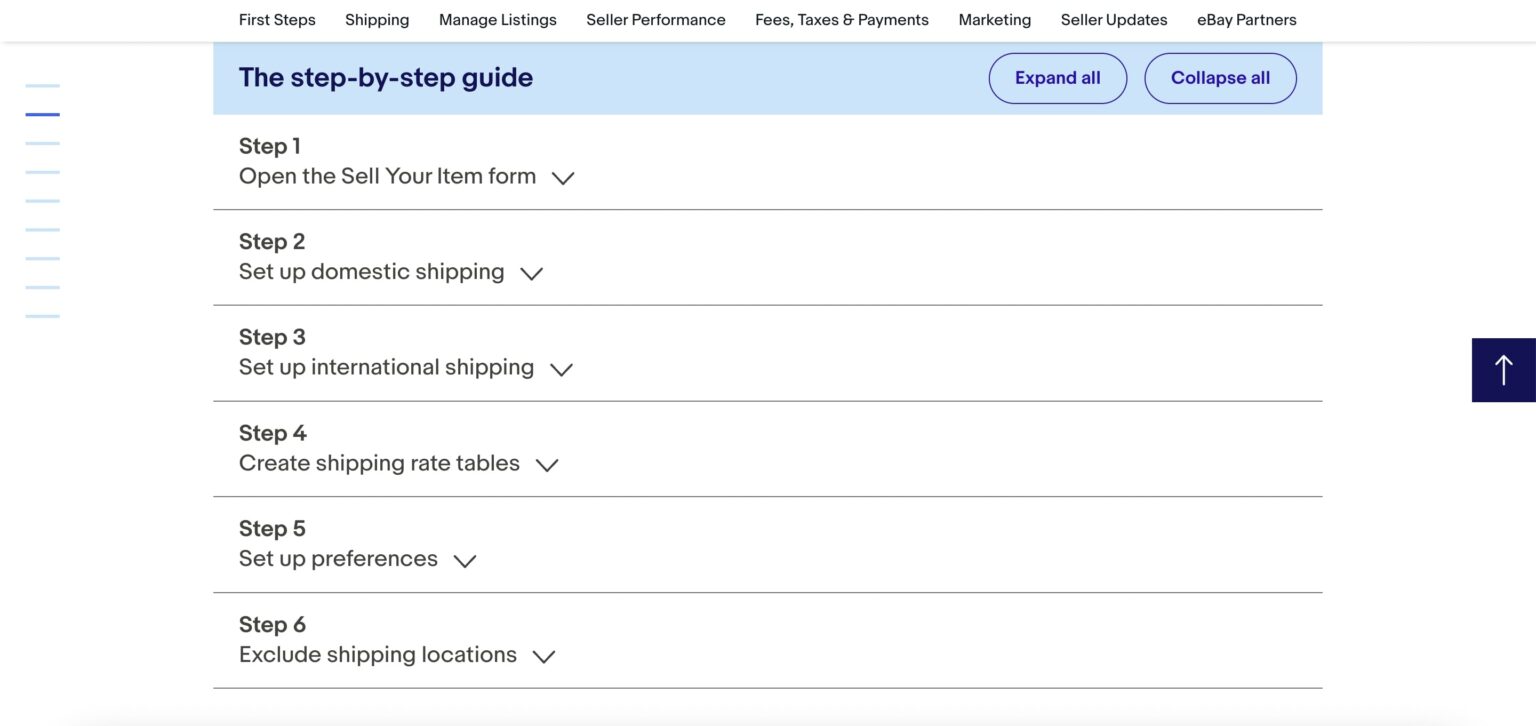The image size is (1536, 726).
Task: Click the fifth sidebar progress line
Action: [x=42, y=199]
